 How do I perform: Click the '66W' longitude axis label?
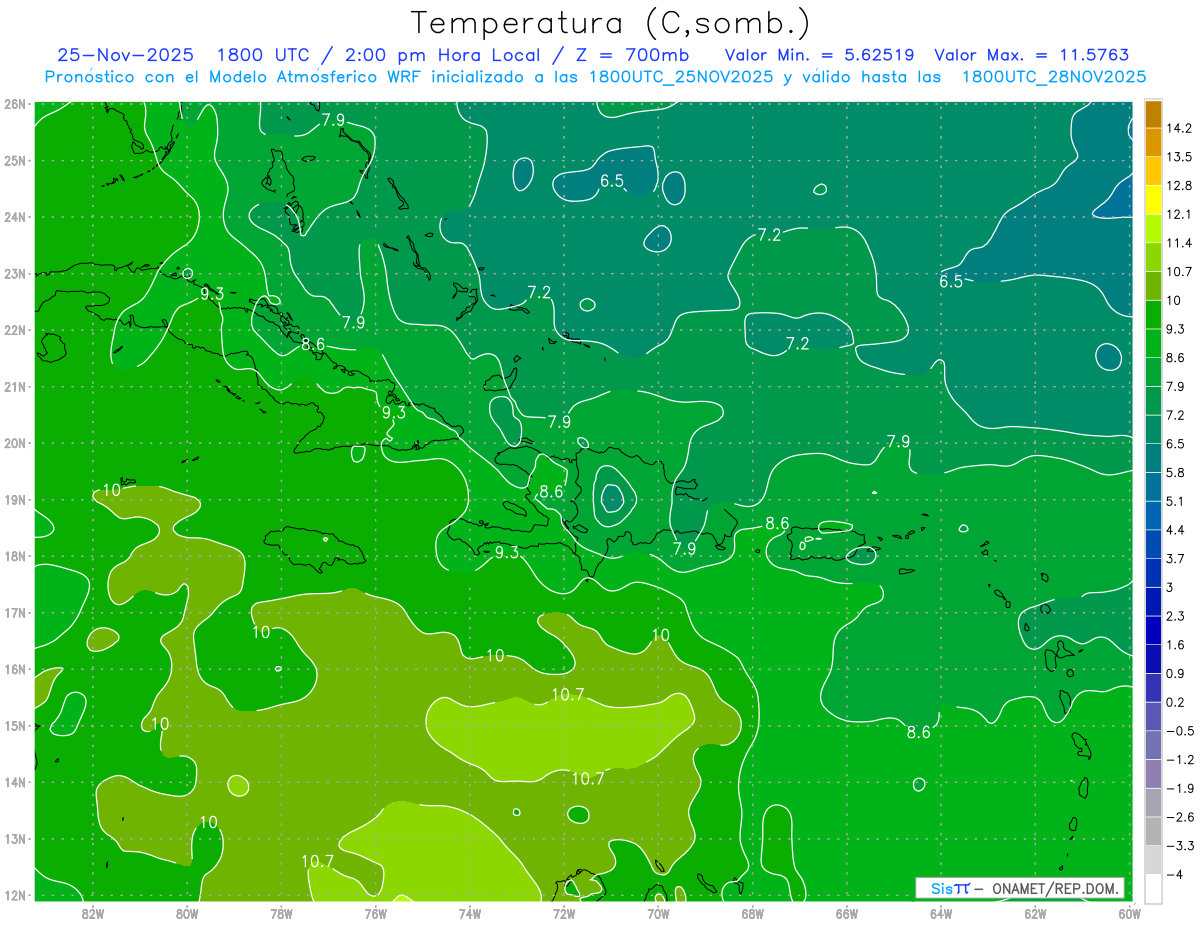(x=847, y=913)
